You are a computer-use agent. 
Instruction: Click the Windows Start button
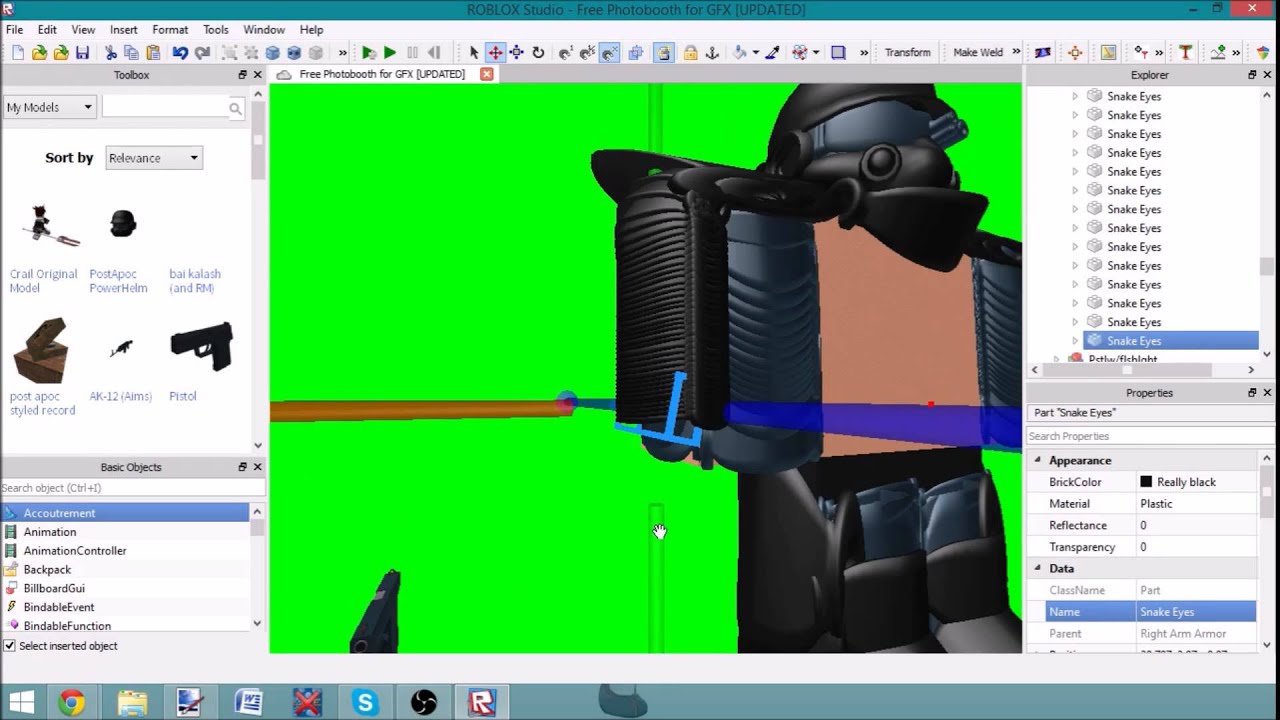pyautogui.click(x=22, y=703)
